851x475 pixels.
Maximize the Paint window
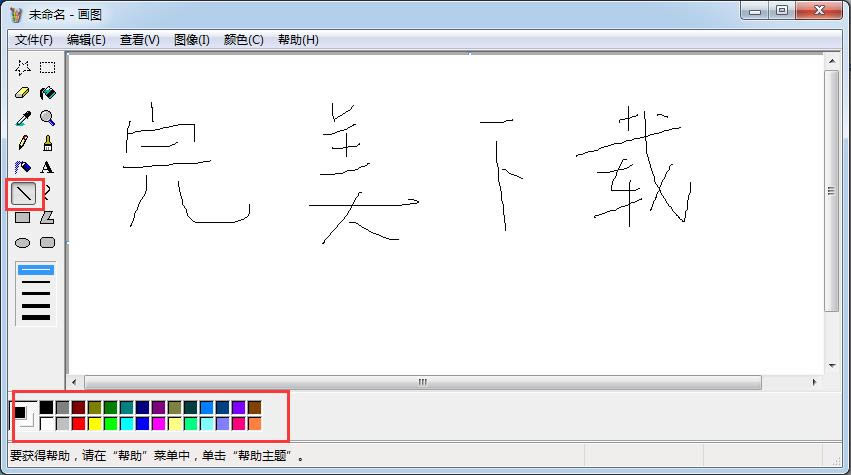click(782, 11)
